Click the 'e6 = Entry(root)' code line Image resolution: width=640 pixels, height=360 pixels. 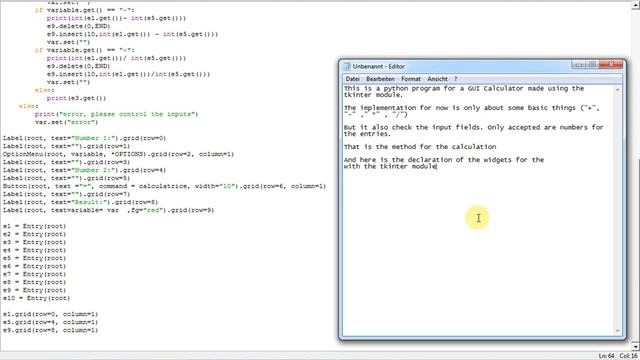coord(34,267)
